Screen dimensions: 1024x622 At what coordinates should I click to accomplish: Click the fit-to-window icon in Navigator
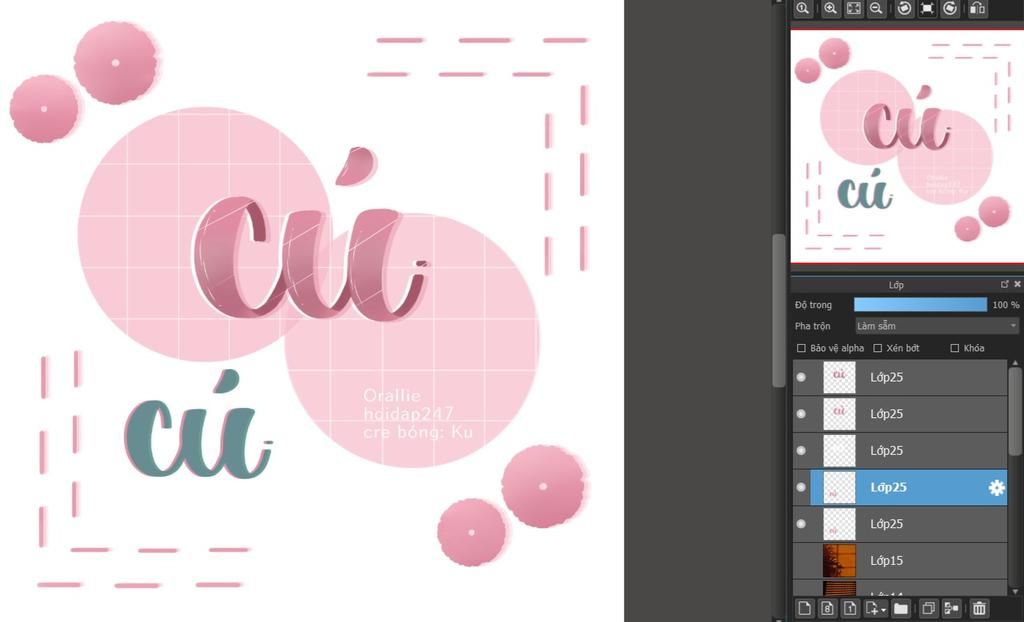click(x=854, y=8)
